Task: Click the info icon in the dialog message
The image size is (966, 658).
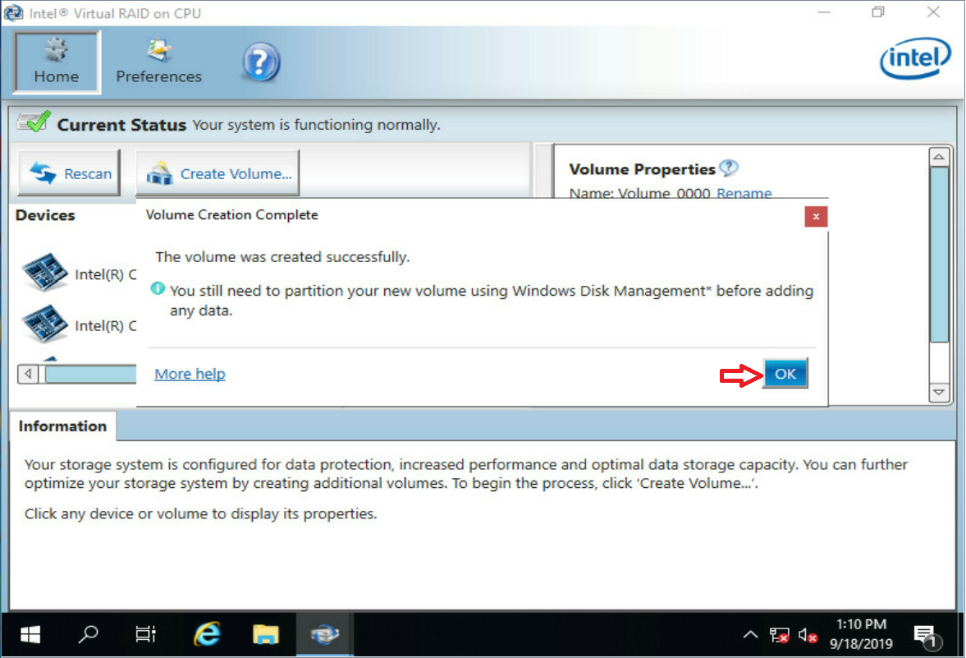Action: point(158,288)
